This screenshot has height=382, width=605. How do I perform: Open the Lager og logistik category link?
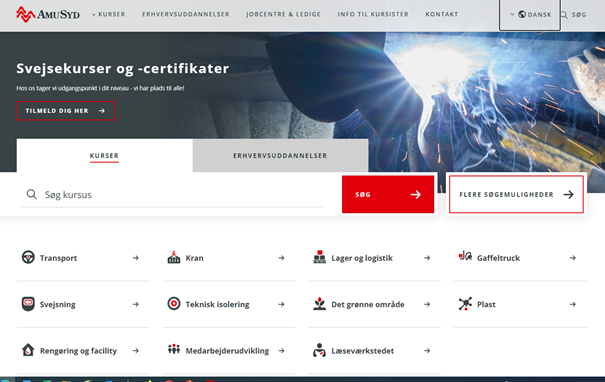(374, 258)
